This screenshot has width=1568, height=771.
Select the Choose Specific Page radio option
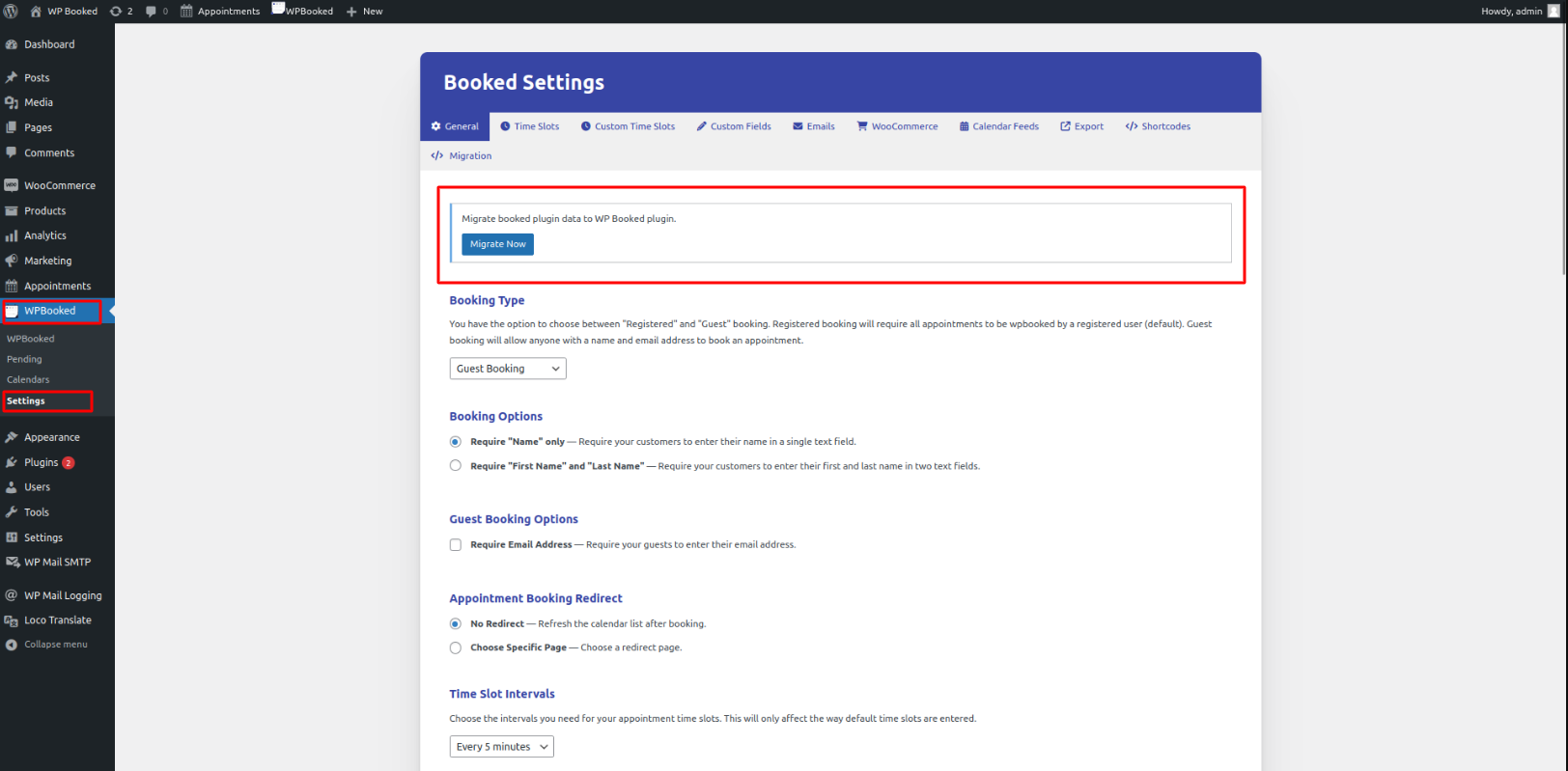coord(456,648)
